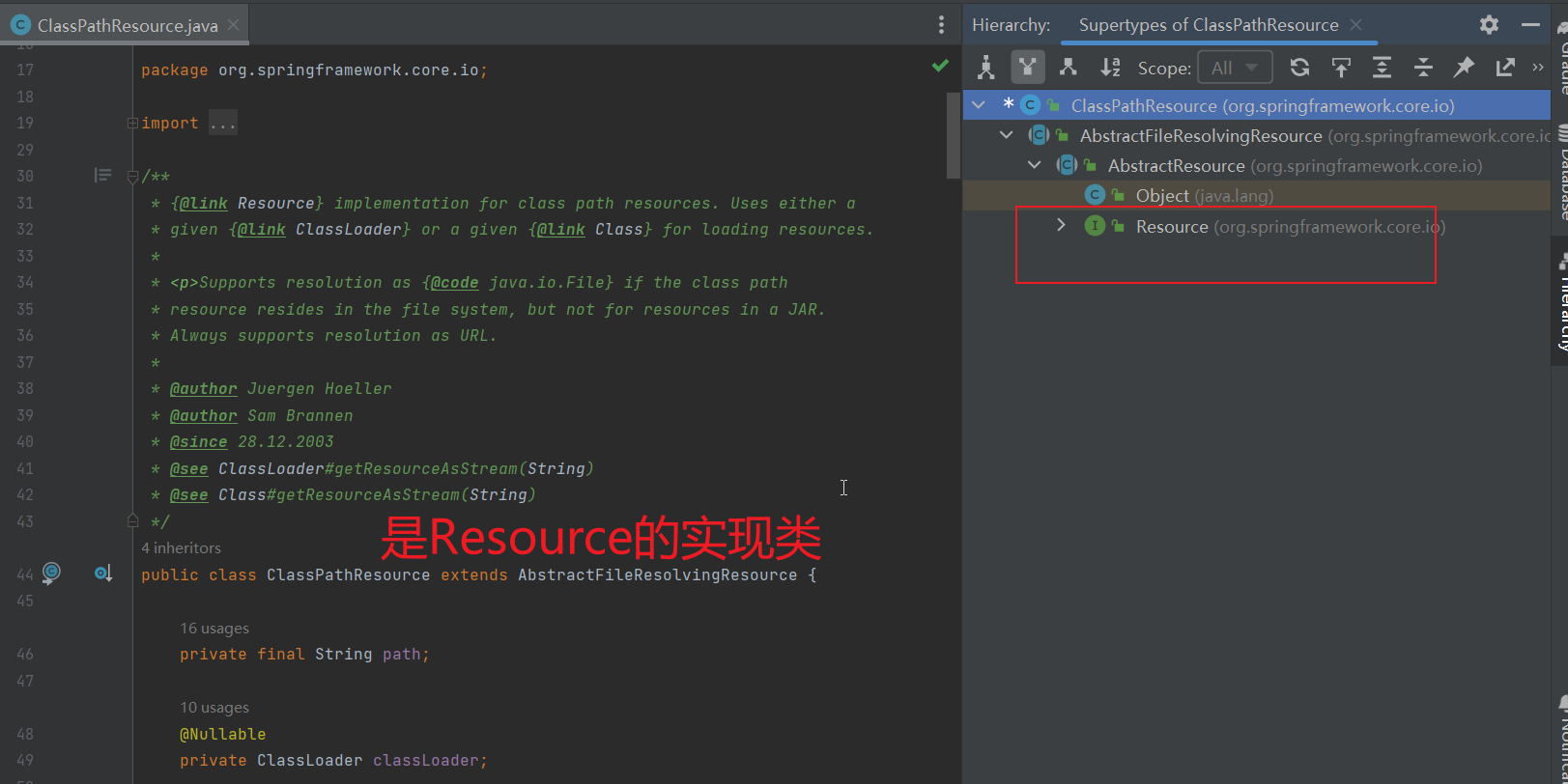Show more Hierarchy toolbar actions

1538,68
